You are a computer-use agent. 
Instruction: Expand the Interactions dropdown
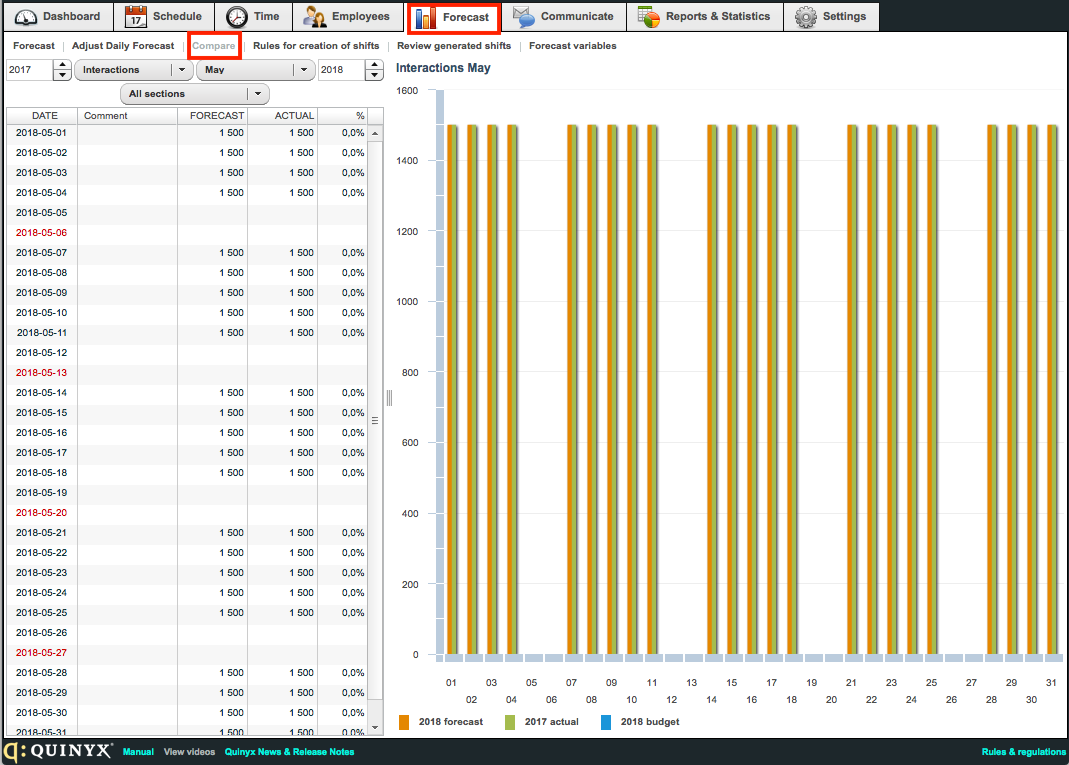(x=134, y=70)
